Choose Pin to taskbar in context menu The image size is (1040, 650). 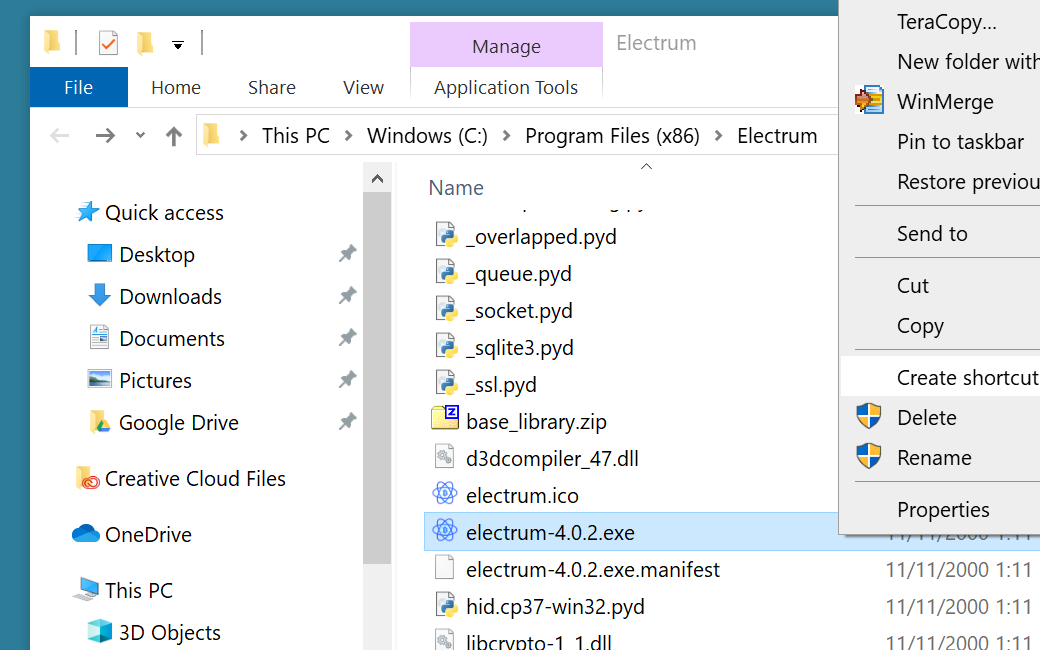[960, 141]
